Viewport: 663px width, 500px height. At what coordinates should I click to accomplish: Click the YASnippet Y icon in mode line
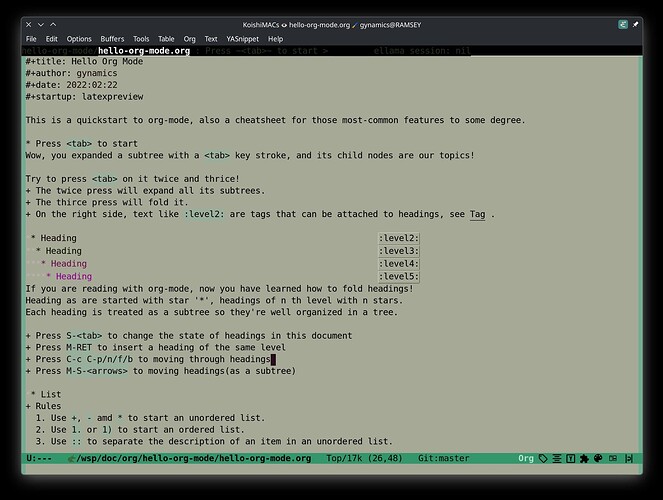click(572, 457)
